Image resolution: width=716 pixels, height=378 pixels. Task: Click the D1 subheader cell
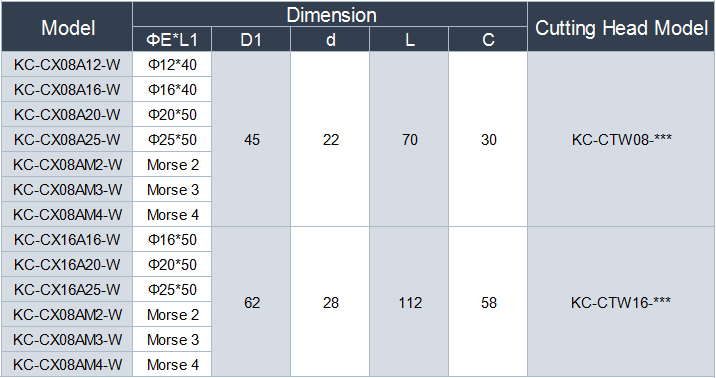click(x=251, y=39)
